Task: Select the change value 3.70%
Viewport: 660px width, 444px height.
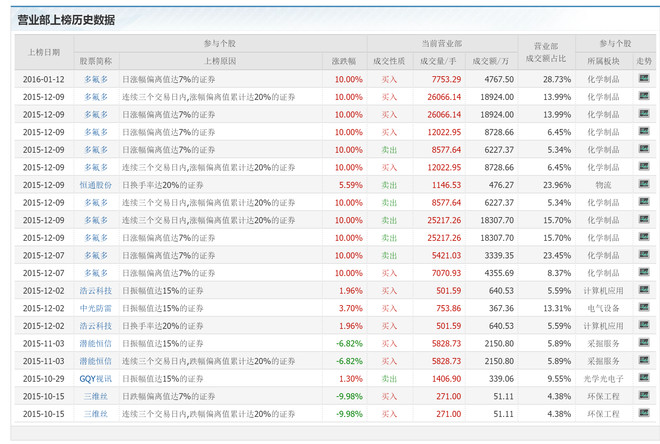Action: click(x=351, y=308)
